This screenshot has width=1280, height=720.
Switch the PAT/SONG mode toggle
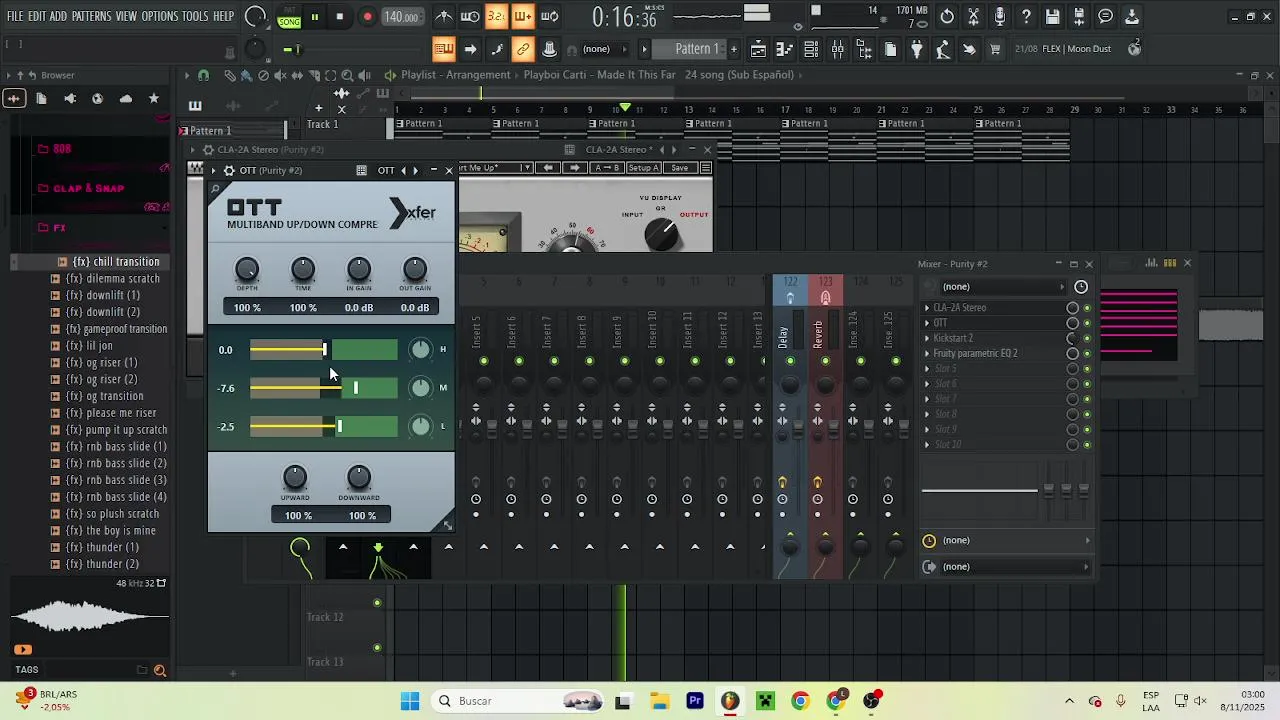(289, 17)
